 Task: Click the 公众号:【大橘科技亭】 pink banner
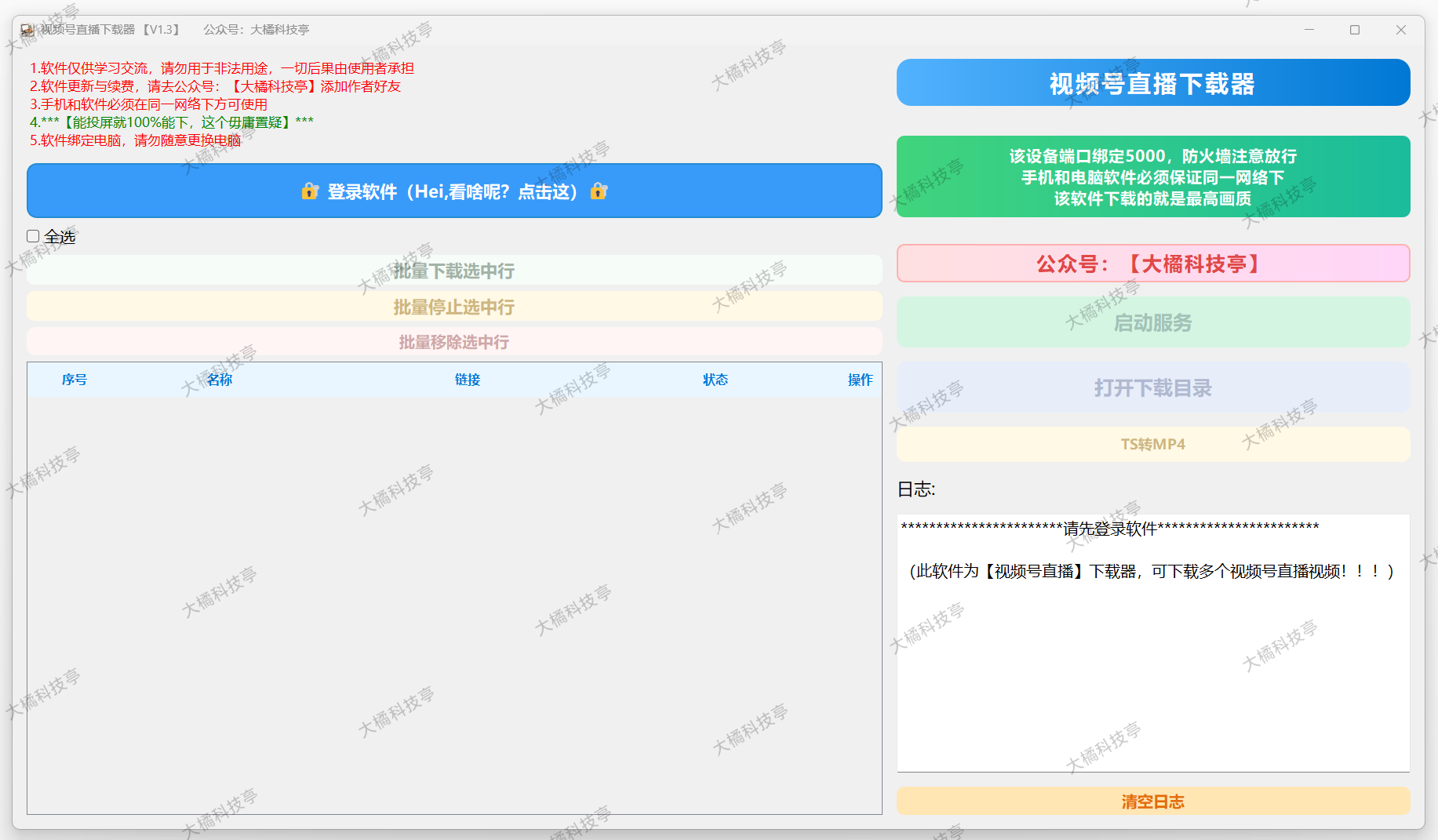[1153, 264]
